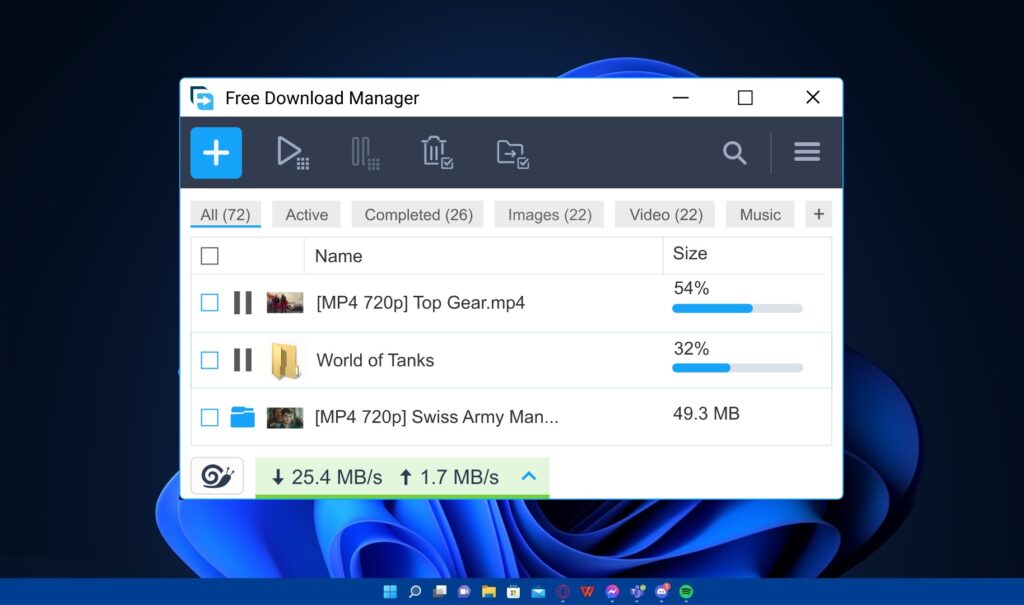
Task: Click the Top Gear video thumbnail
Action: point(285,302)
